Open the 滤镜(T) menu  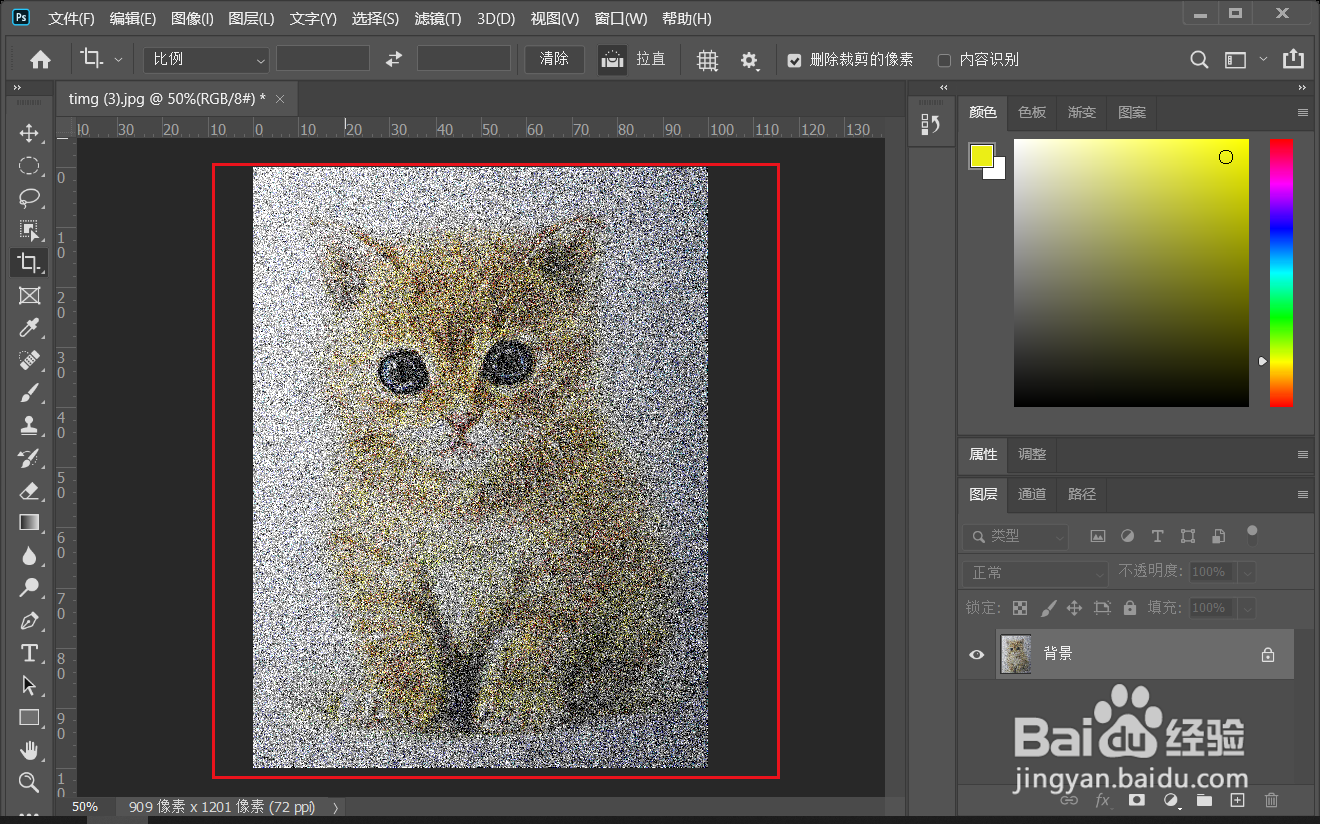(437, 19)
